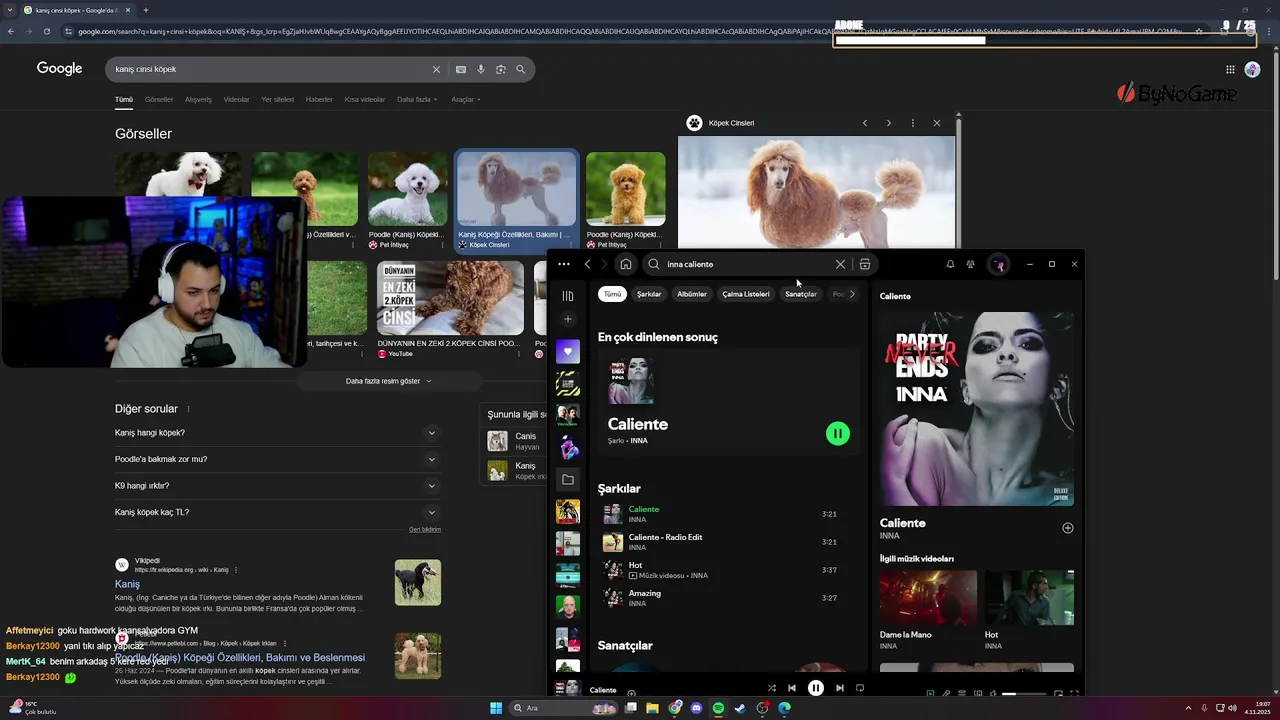Clear Google search box text
Viewport: 1280px width, 720px height.
[436, 69]
